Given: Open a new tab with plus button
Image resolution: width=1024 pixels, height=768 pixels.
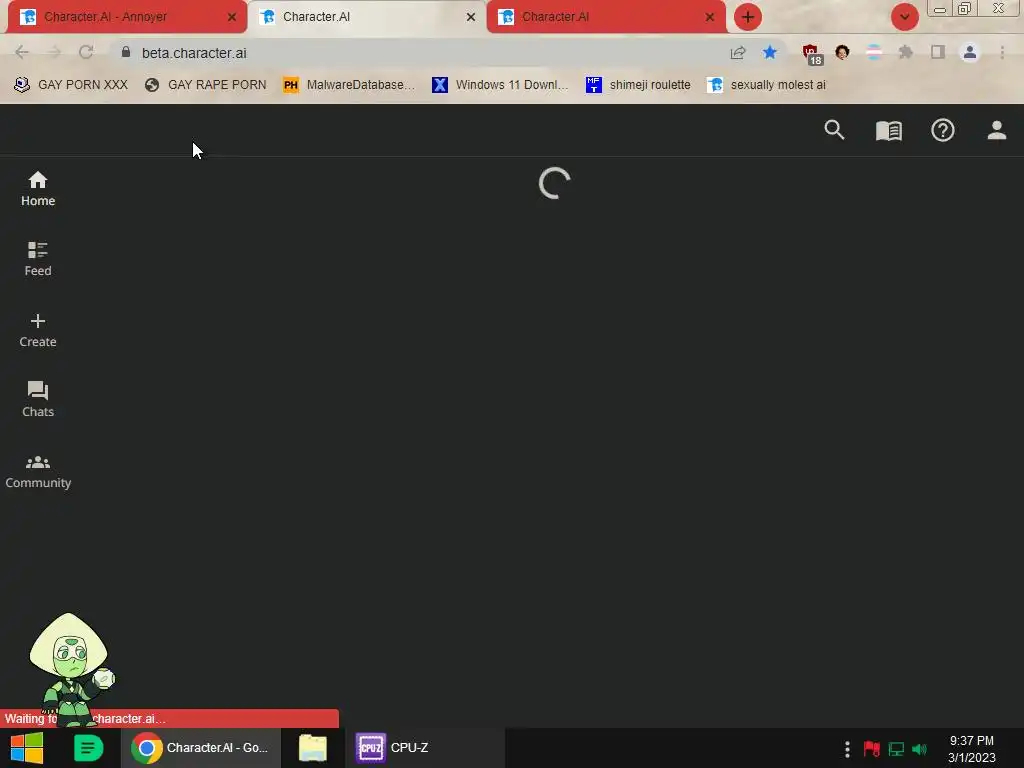Looking at the screenshot, I should tap(748, 17).
